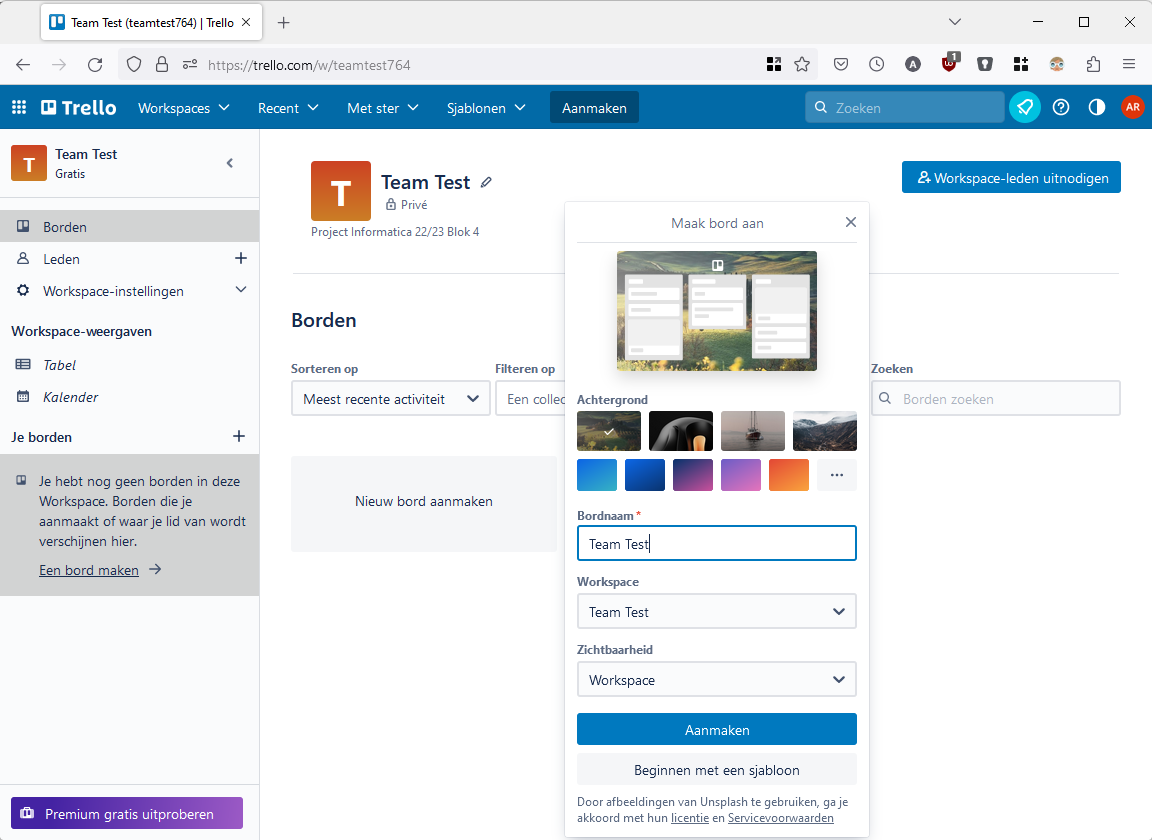Add a member with Leden plus icon
Viewport: 1152px width, 840px height.
(x=240, y=259)
